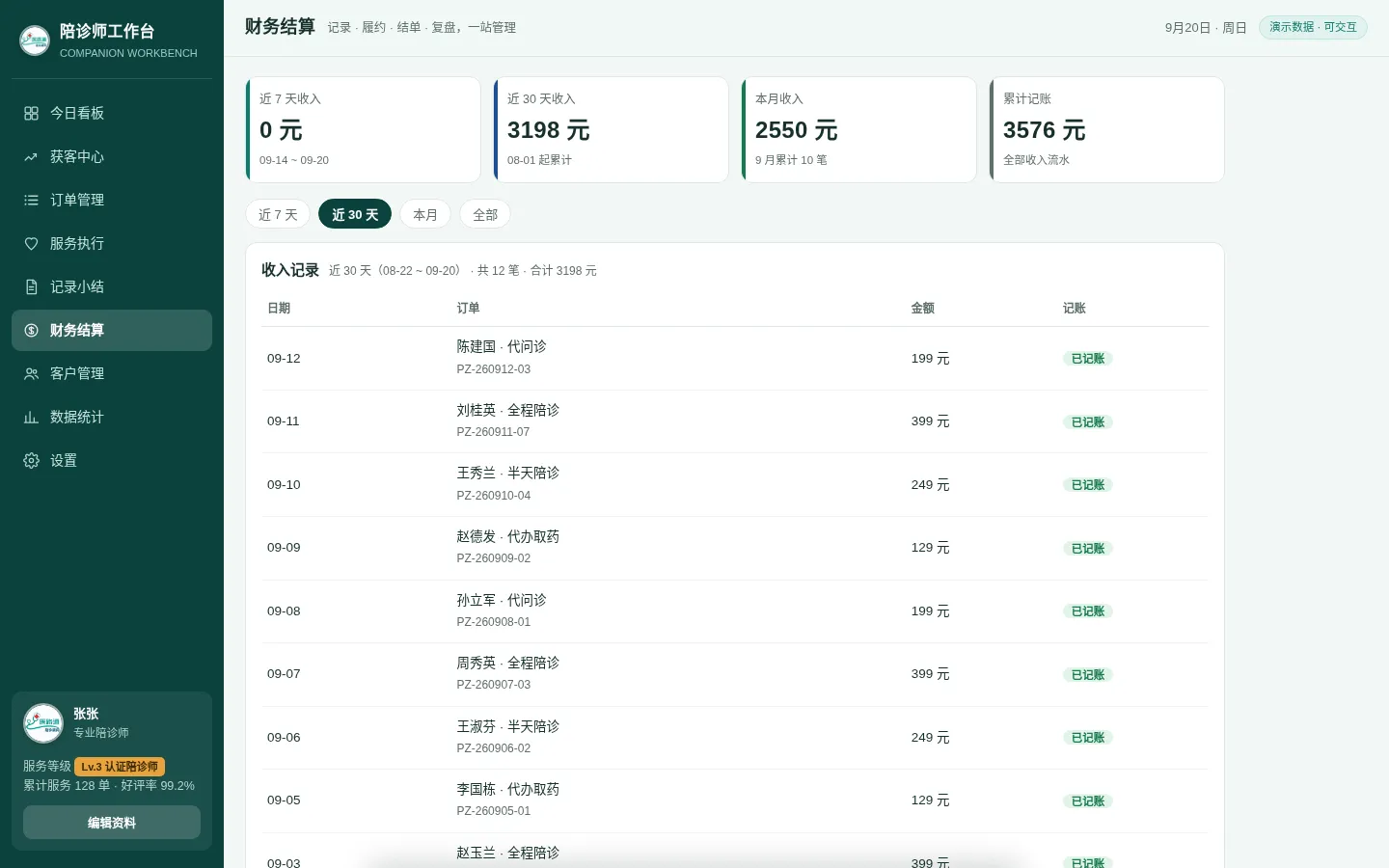
Task: Select the 近 30 天 filter
Action: coord(355,214)
